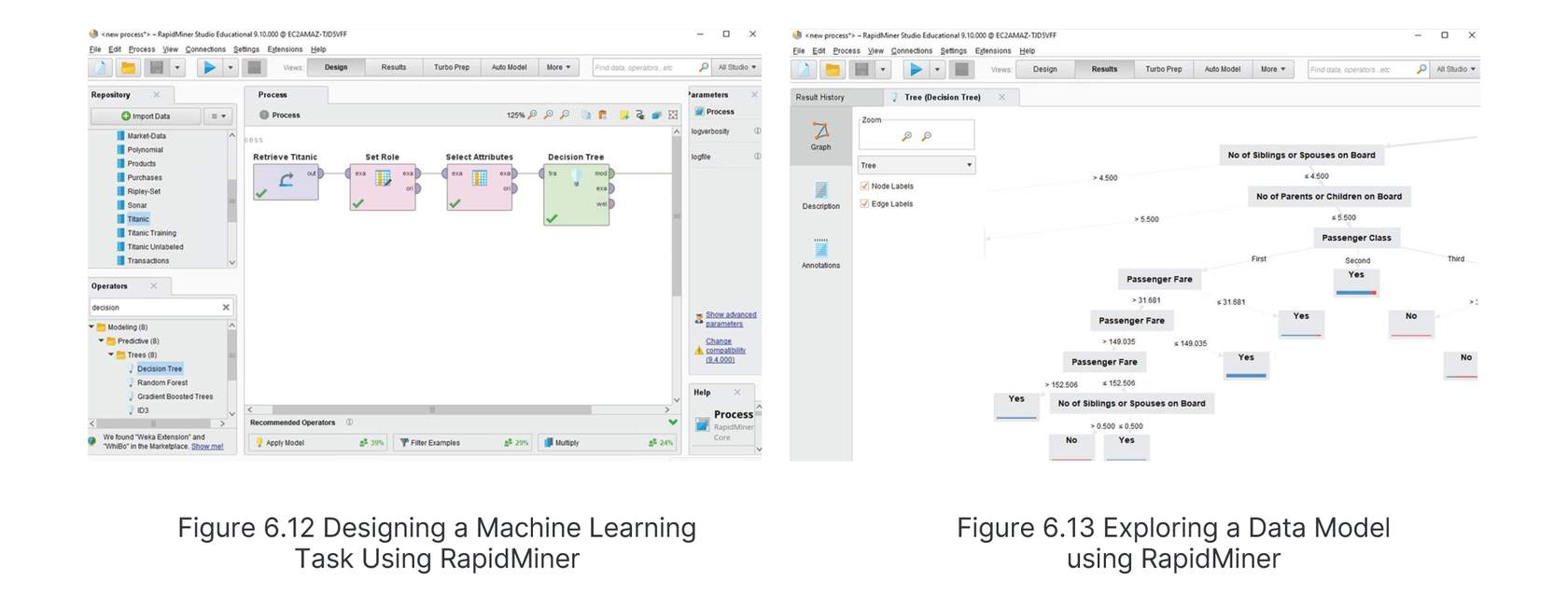Click Show me! marketplace link

click(x=207, y=446)
